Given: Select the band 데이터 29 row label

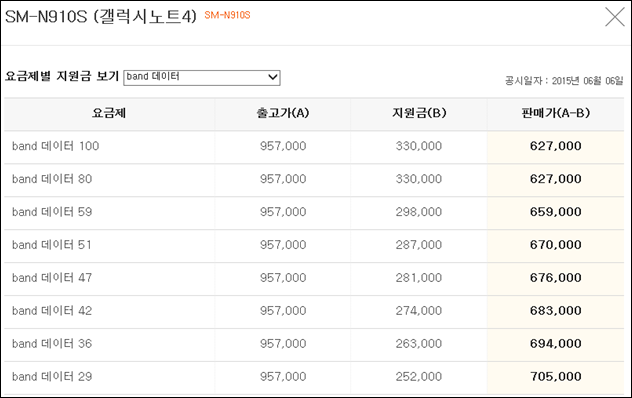Looking at the screenshot, I should (x=52, y=377).
